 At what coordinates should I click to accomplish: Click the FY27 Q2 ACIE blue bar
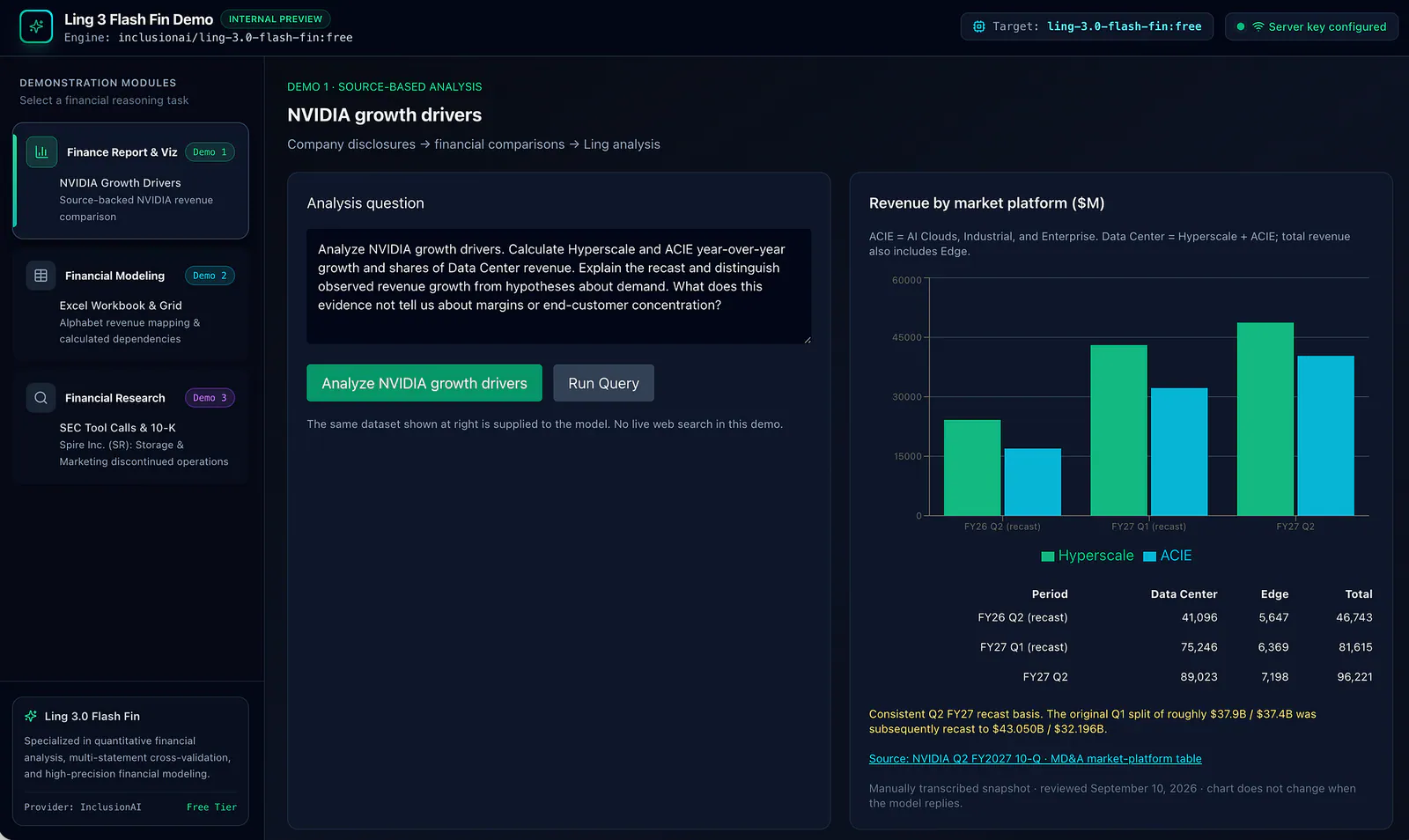point(1325,436)
